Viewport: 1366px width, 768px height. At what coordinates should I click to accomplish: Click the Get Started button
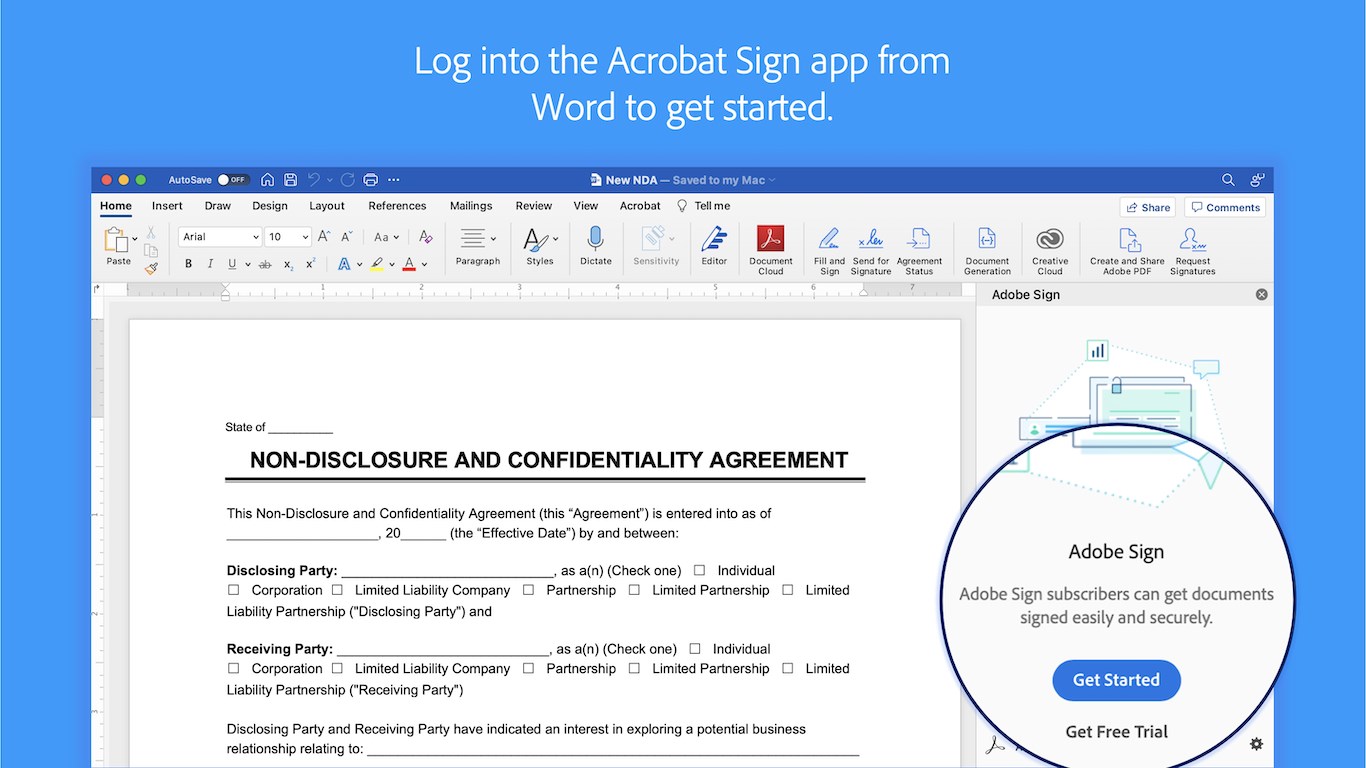pos(1116,680)
